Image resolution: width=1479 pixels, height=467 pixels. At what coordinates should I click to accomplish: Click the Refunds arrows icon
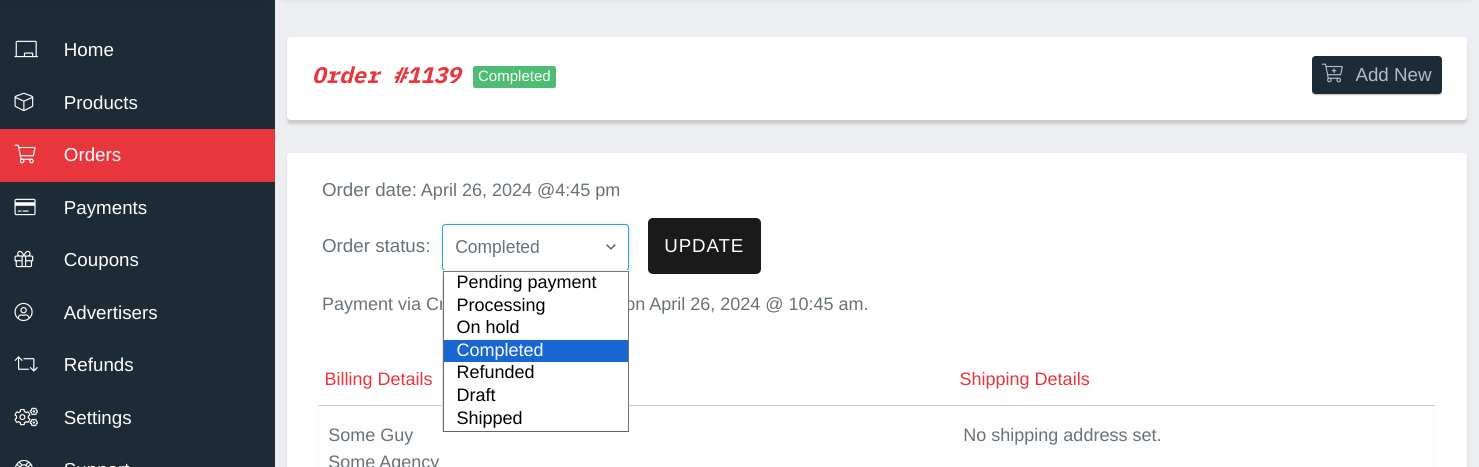[26, 365]
